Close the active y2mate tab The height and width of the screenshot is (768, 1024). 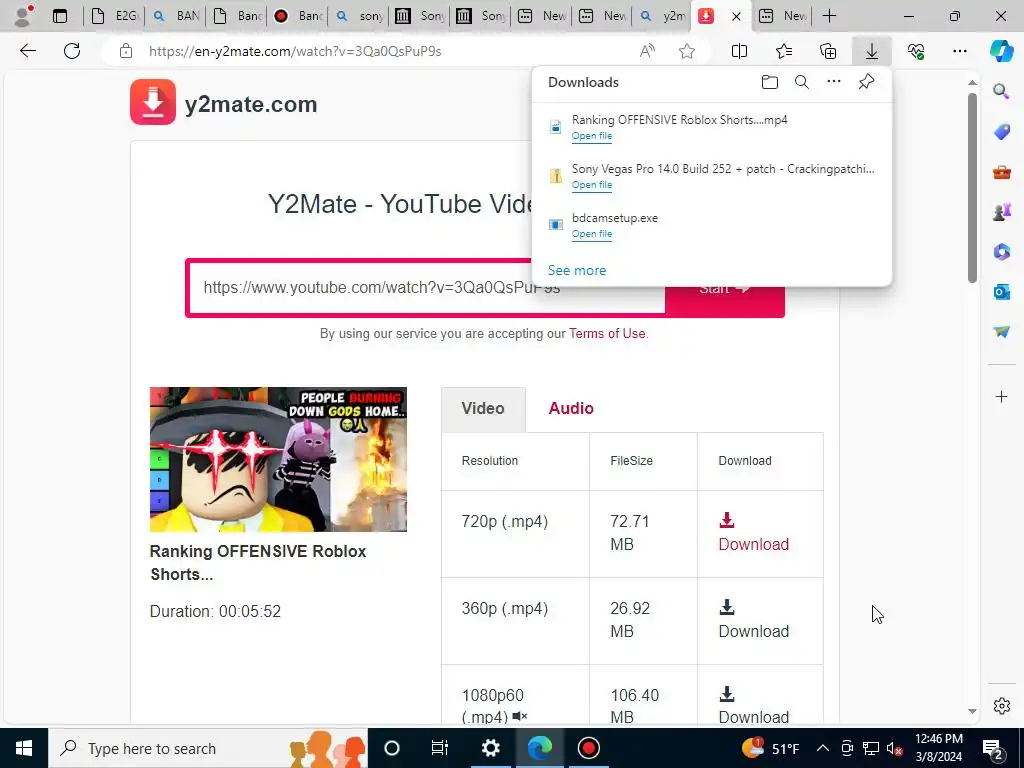[736, 16]
